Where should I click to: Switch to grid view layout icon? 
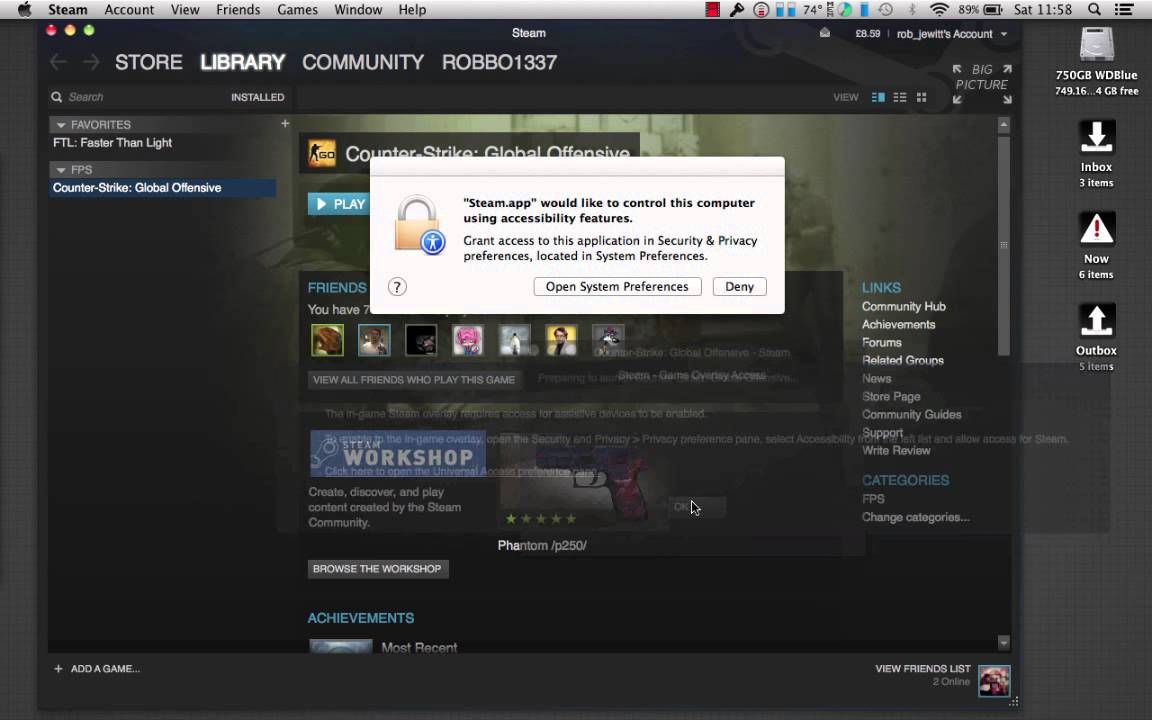921,97
